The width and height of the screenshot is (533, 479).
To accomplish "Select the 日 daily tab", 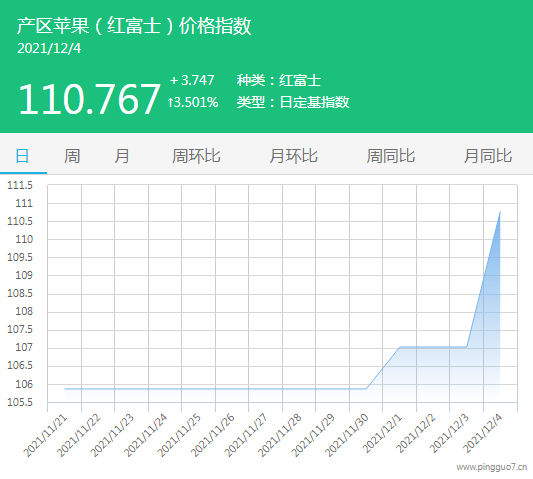I will tap(22, 156).
